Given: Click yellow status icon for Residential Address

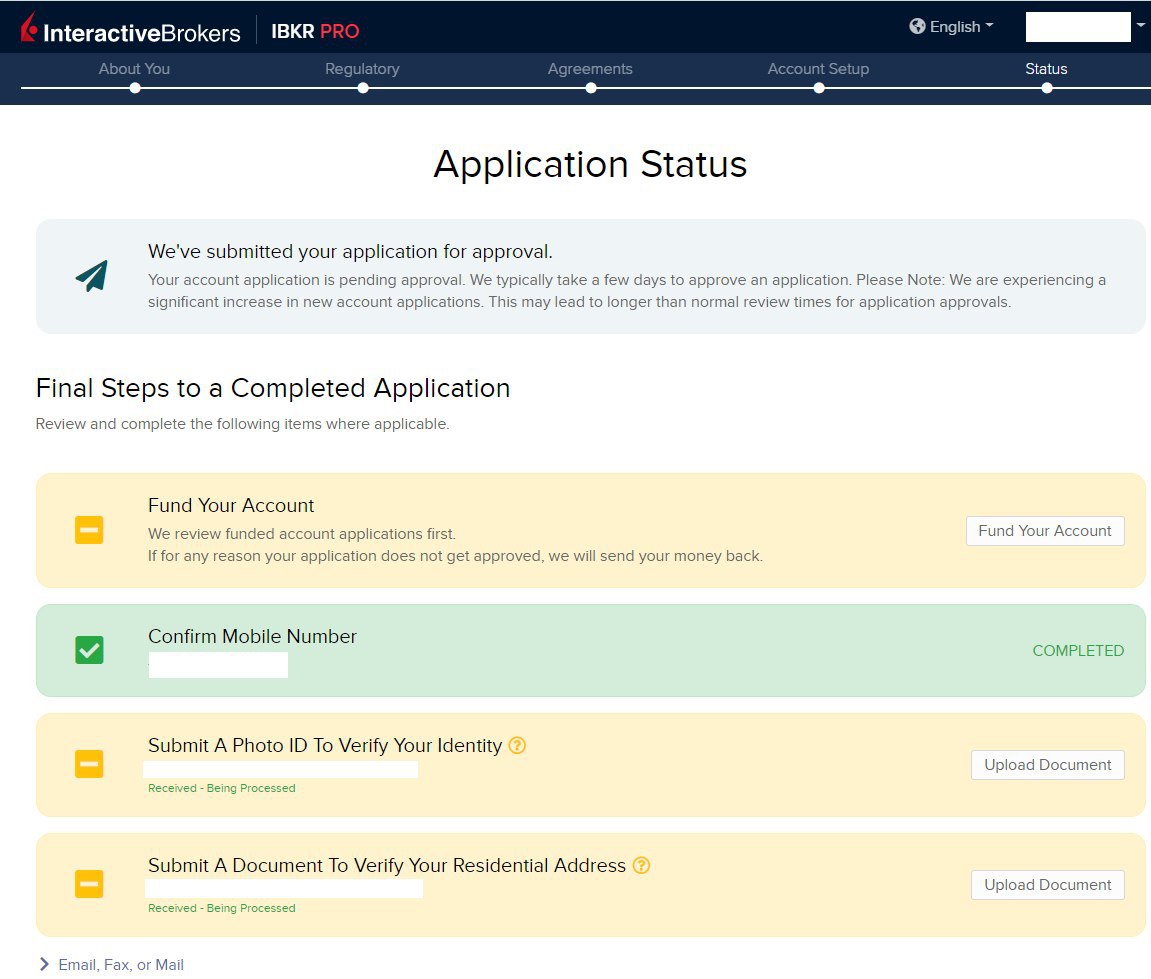Looking at the screenshot, I should coord(89,884).
